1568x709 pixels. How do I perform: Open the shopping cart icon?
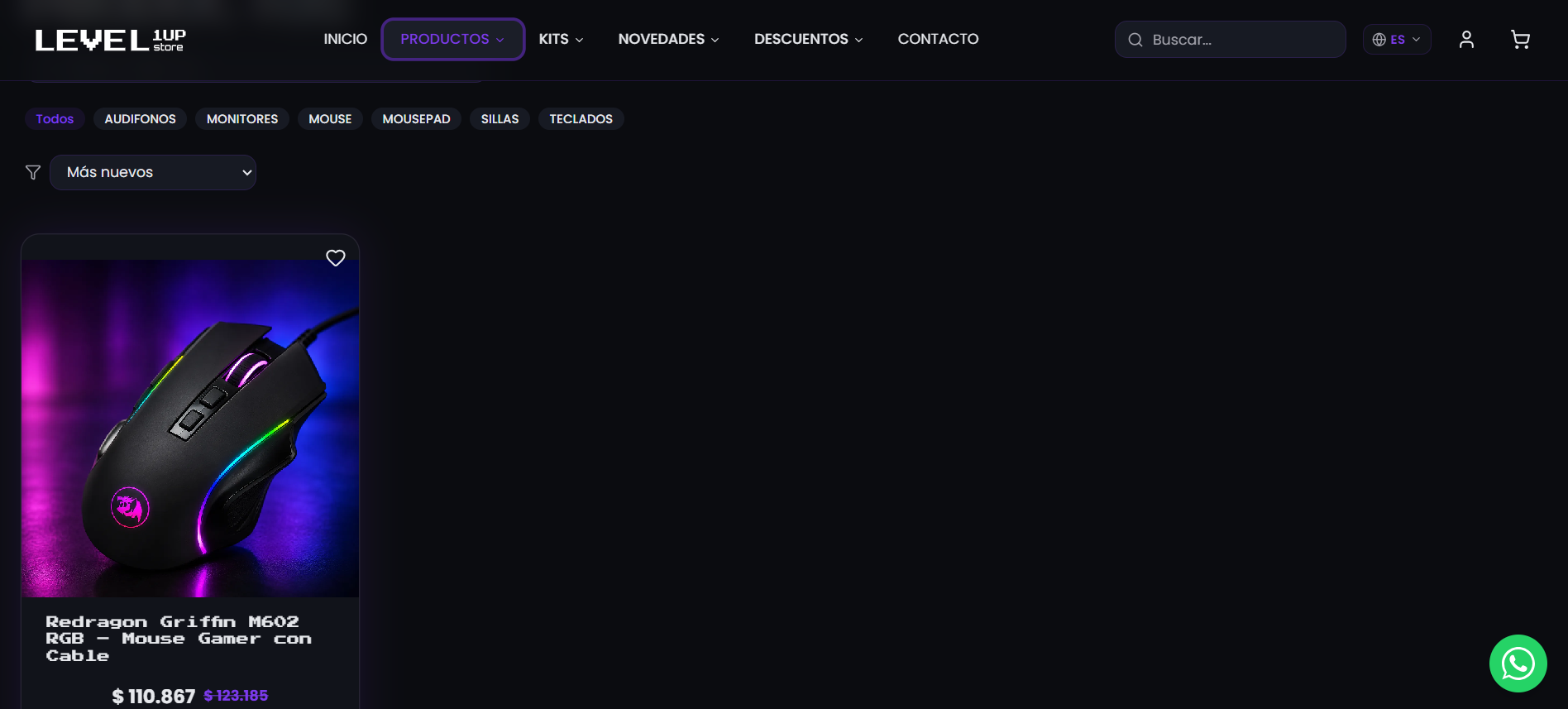point(1520,40)
